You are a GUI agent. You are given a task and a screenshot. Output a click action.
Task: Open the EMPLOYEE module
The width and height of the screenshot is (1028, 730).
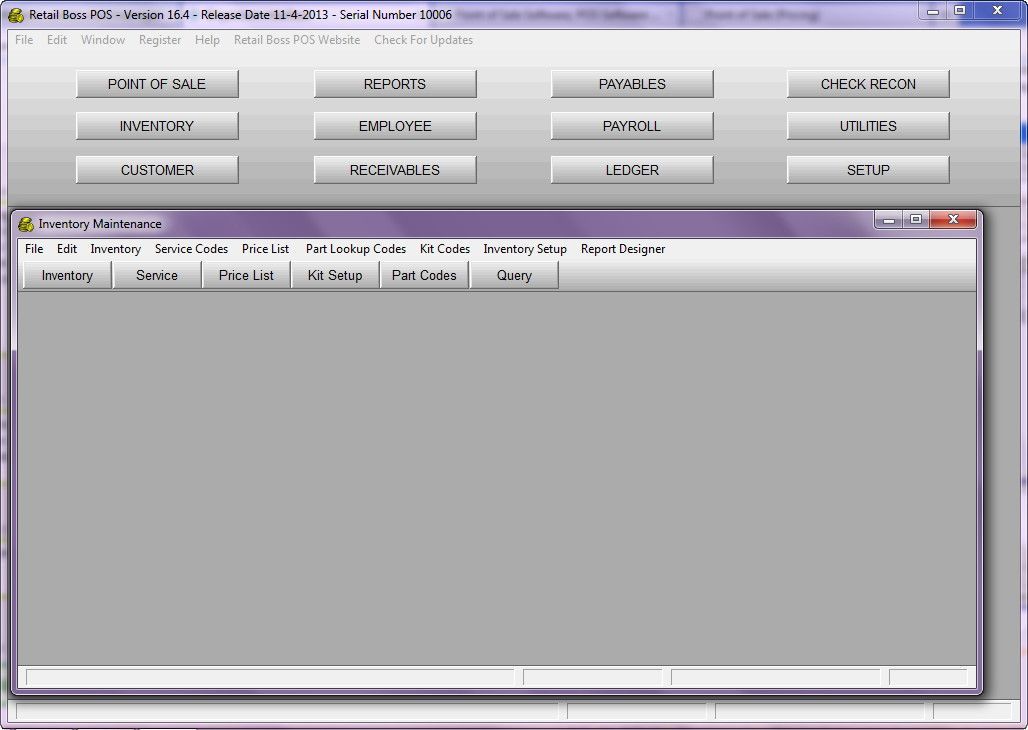[395, 126]
